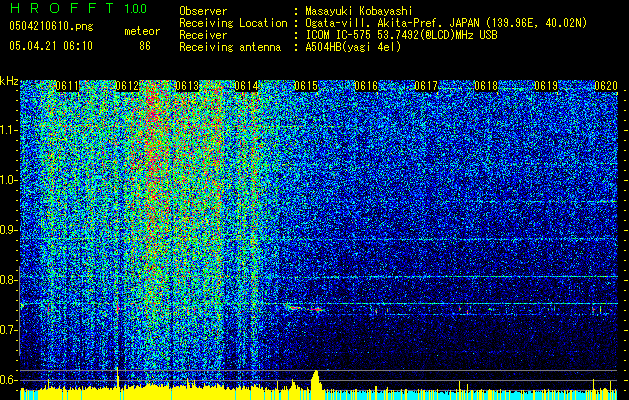629x400 pixels.
Task: Click the A504HB(yagi 4el) antenna text
Action: [x=353, y=47]
